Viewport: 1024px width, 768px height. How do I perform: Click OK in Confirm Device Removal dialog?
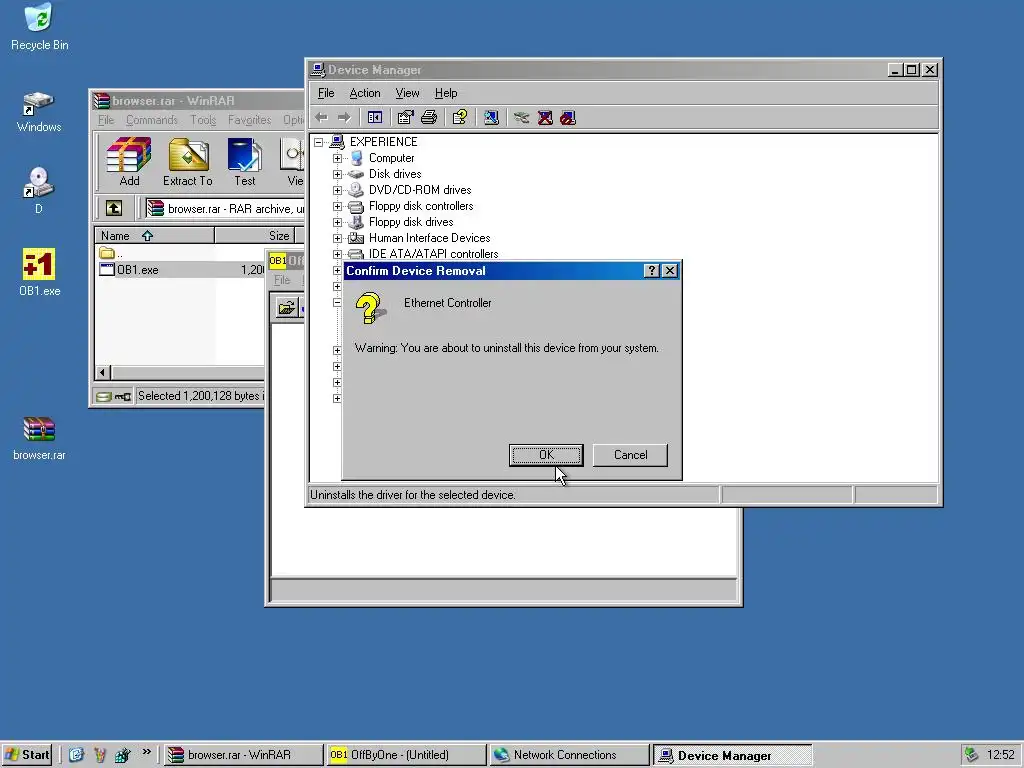coord(546,455)
